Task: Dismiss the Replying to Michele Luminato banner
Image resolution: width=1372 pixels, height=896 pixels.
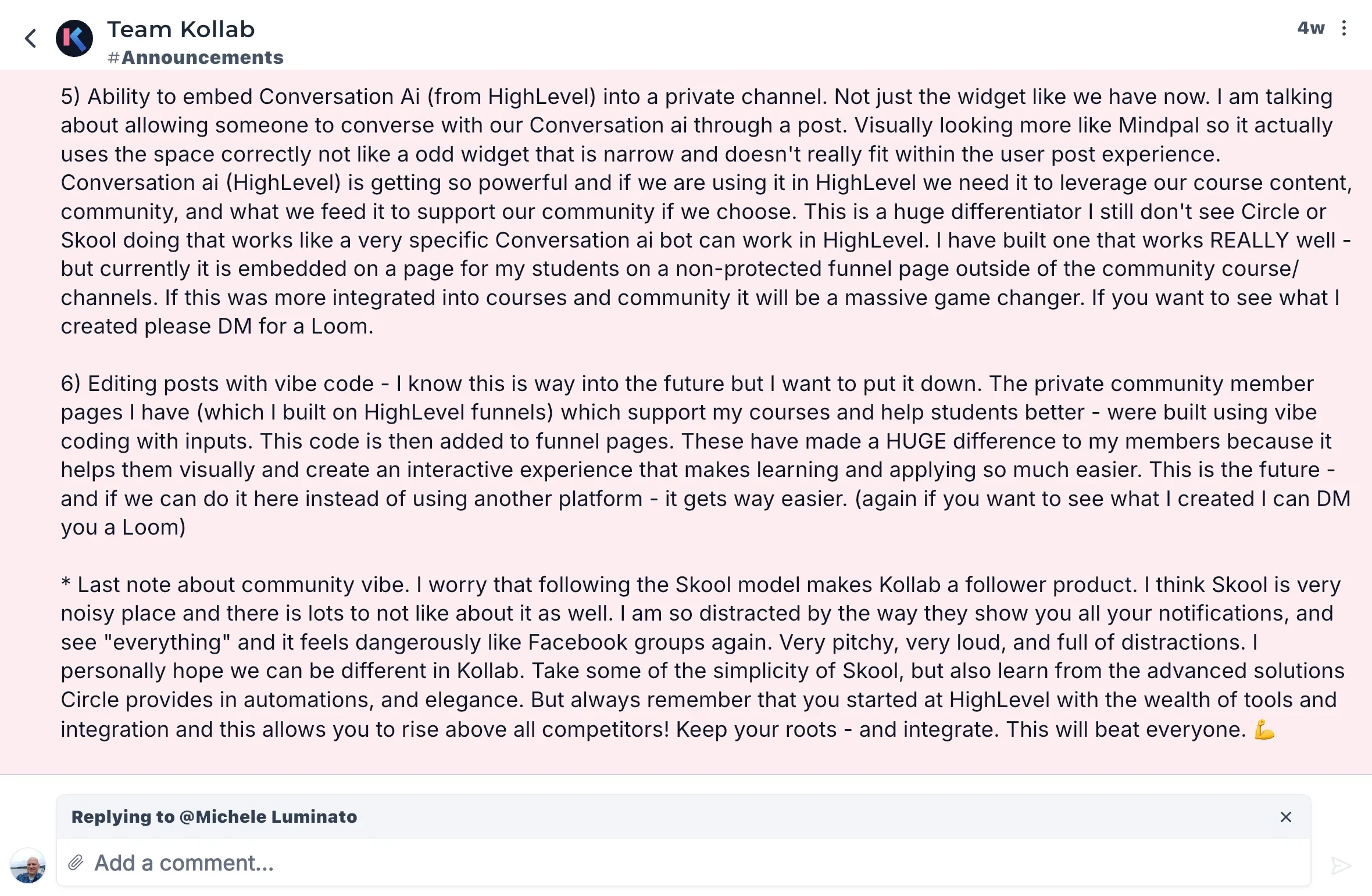Action: (x=1286, y=817)
